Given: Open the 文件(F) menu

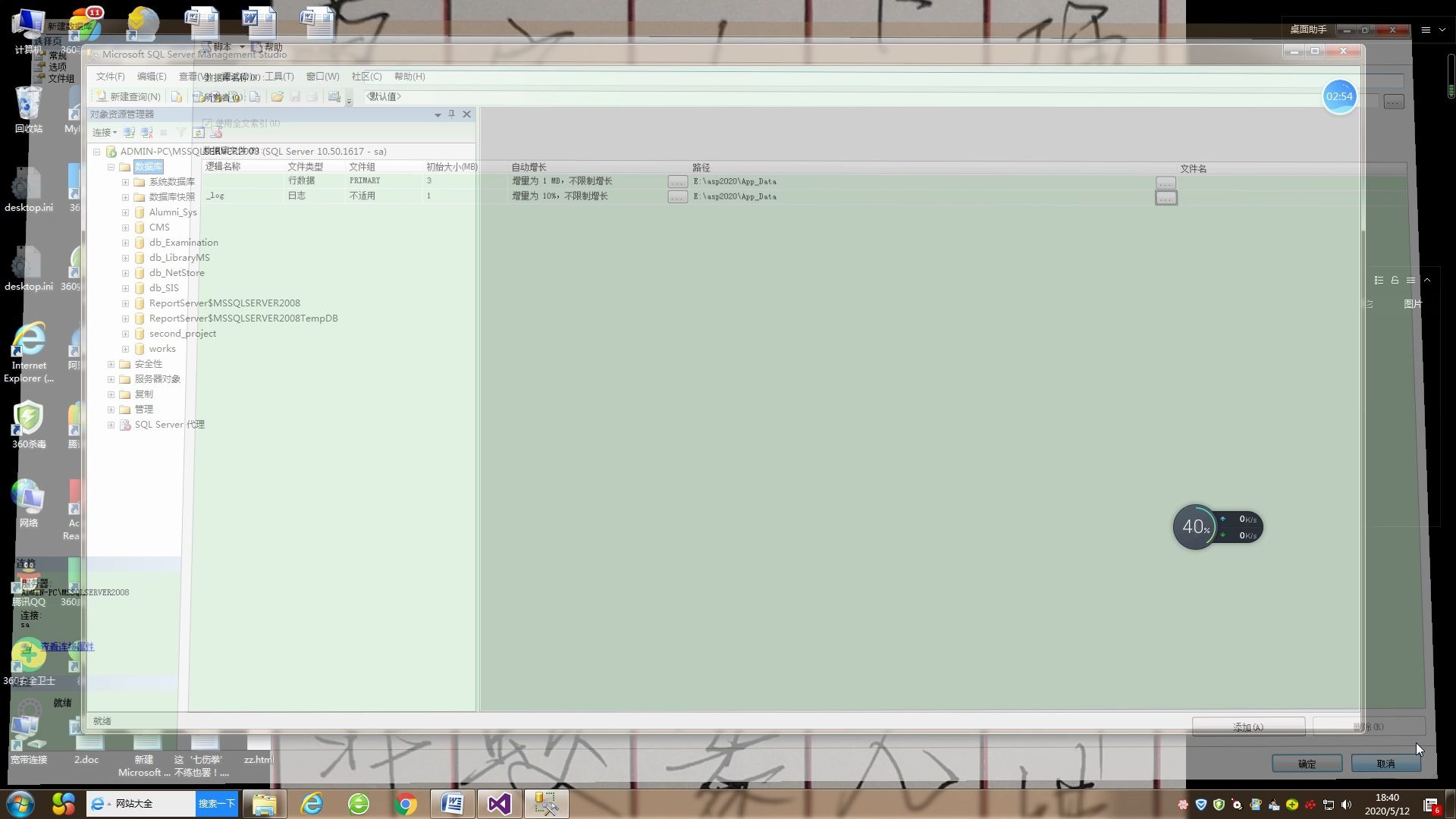Looking at the screenshot, I should [x=110, y=77].
